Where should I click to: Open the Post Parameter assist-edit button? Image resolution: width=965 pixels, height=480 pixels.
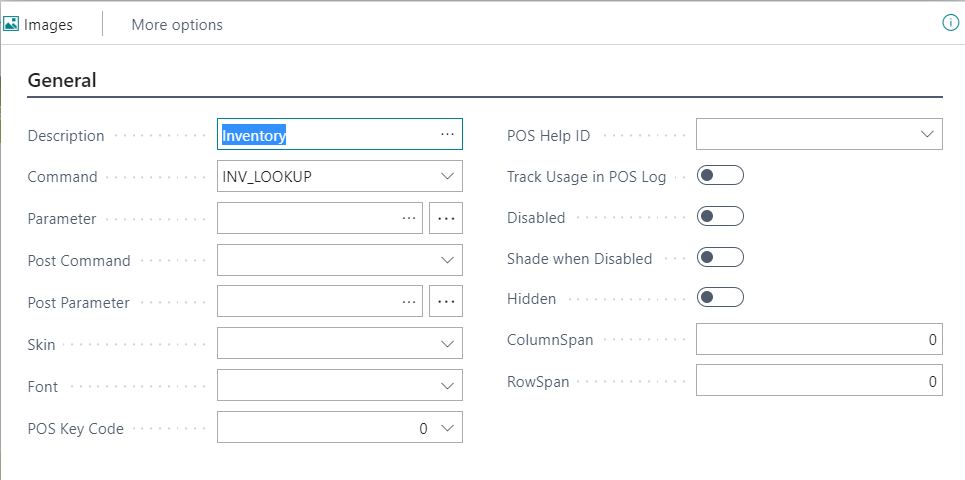446,302
